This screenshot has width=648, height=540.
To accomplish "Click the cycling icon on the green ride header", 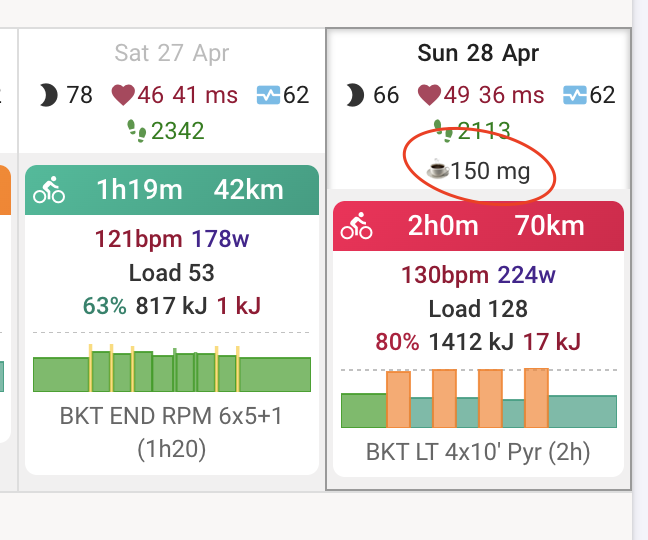I will pos(49,190).
